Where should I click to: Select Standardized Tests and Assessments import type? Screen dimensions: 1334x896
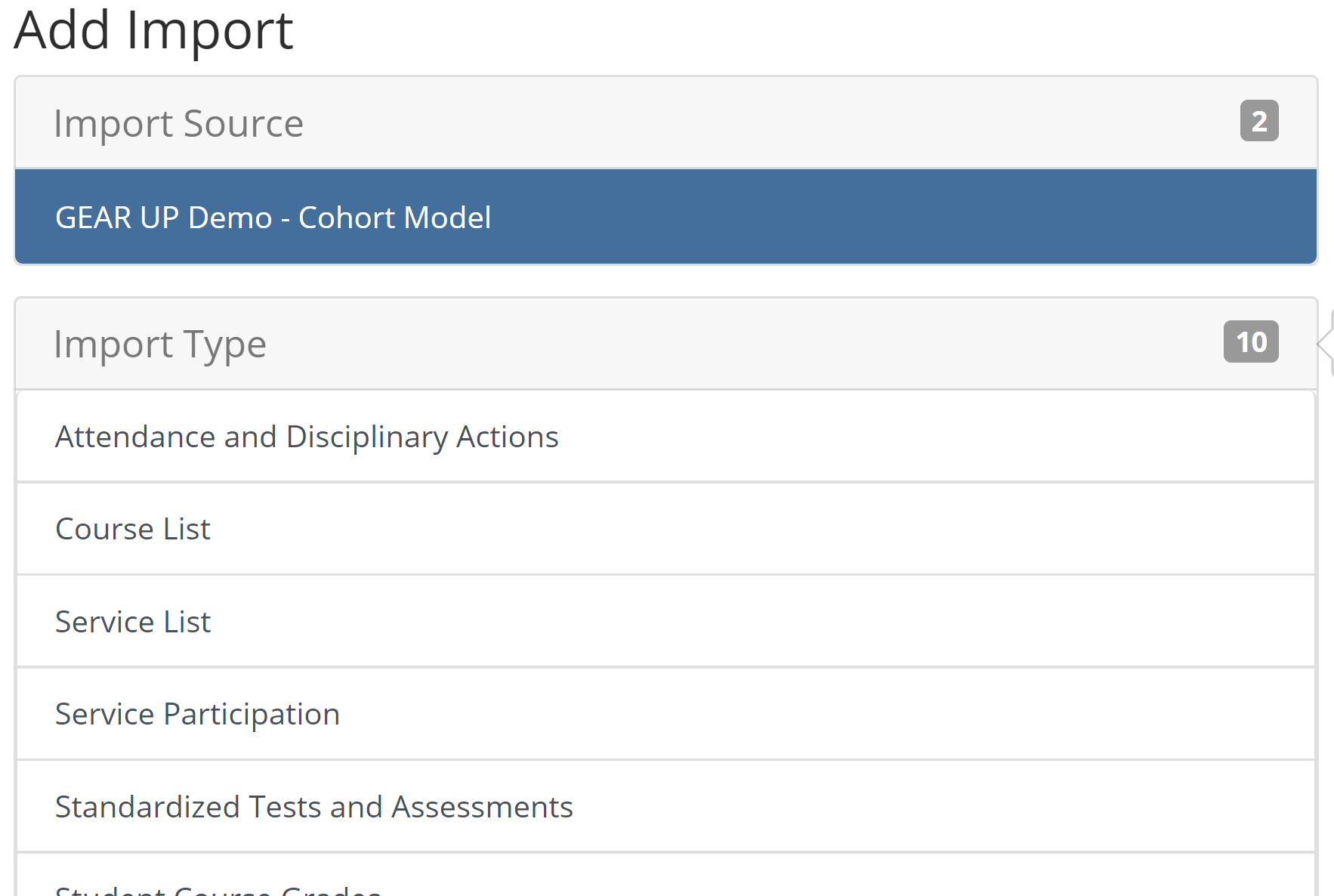click(313, 807)
